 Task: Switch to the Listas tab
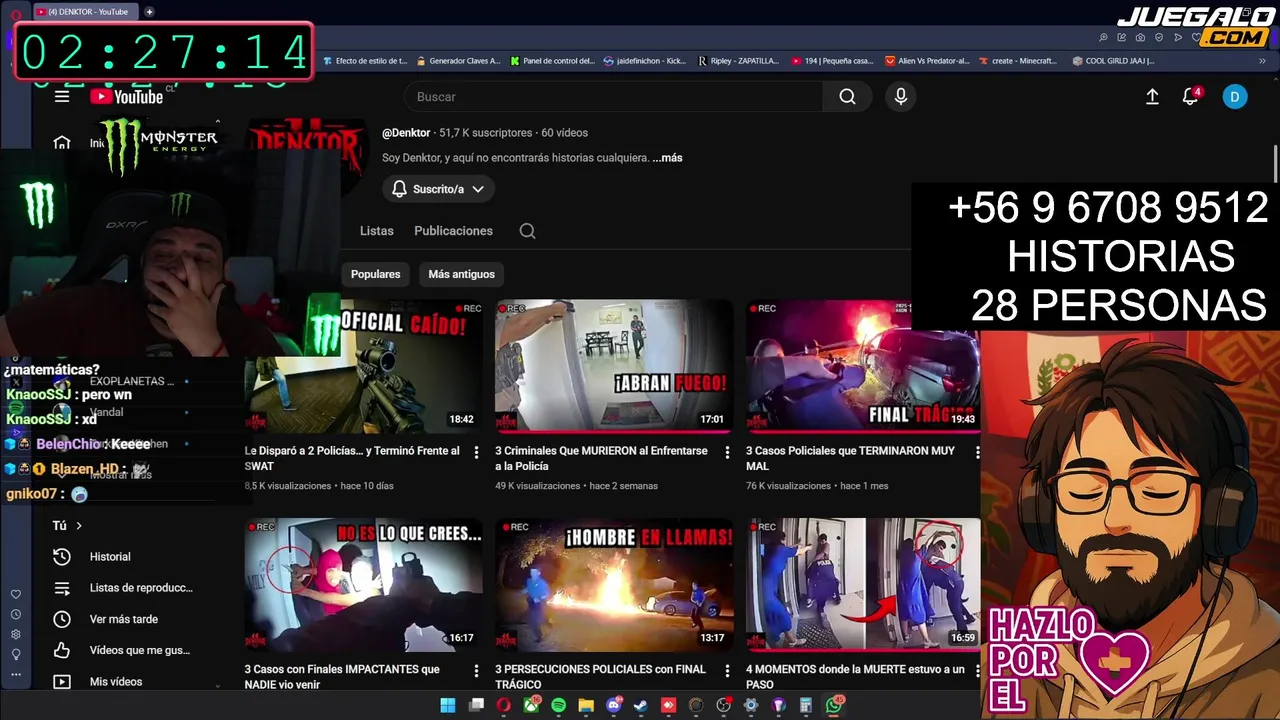pyautogui.click(x=376, y=231)
